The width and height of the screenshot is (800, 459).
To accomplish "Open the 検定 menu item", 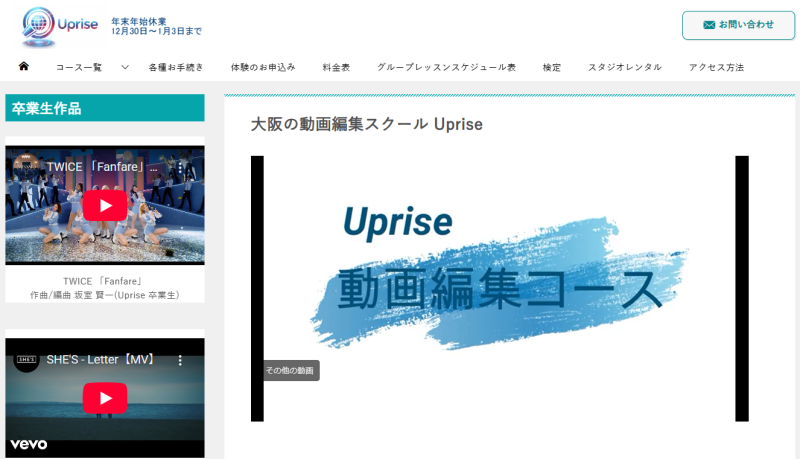I will [x=552, y=67].
